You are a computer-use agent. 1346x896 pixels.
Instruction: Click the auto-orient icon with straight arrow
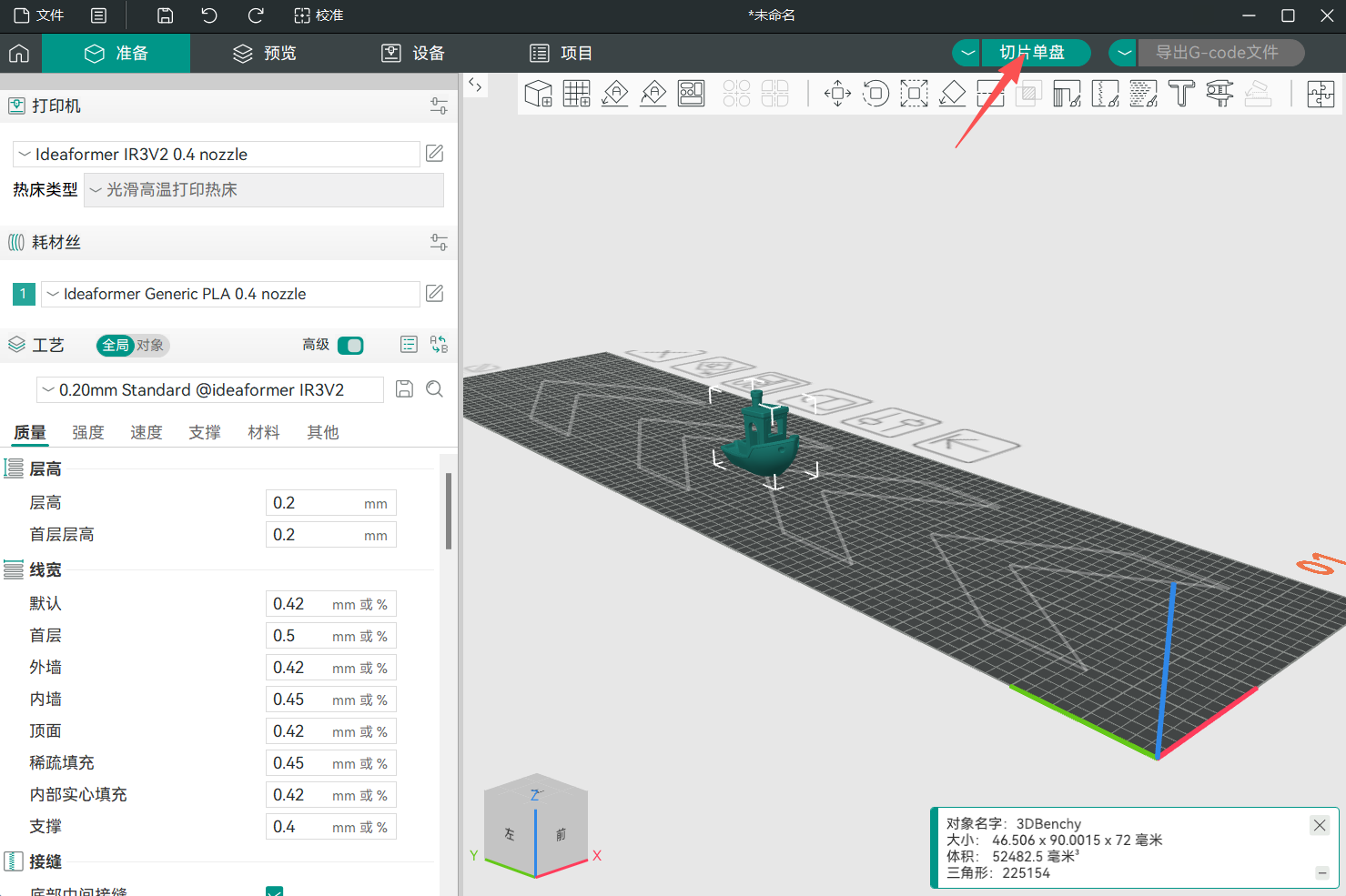pos(615,94)
